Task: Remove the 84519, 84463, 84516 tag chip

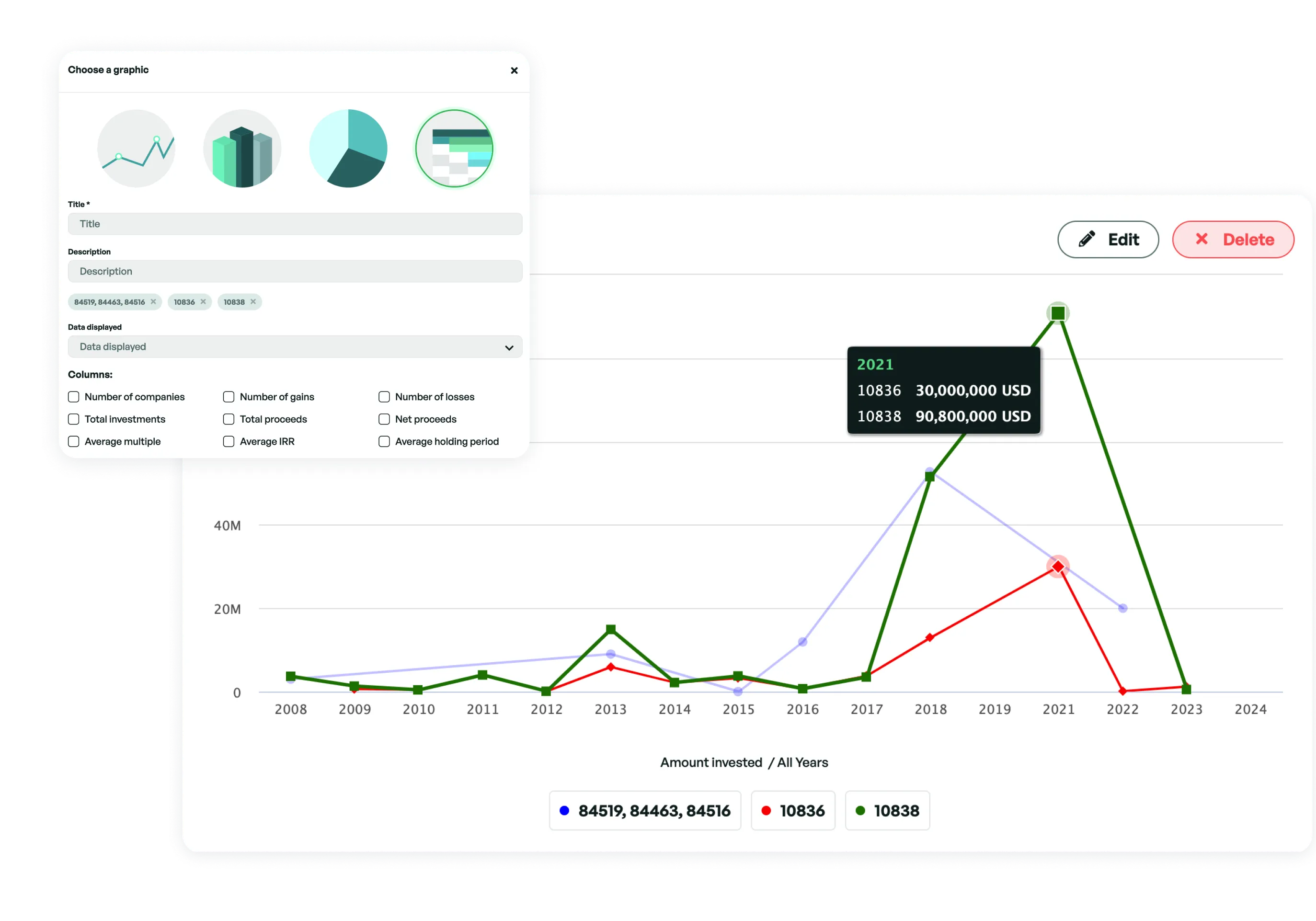Action: pyautogui.click(x=153, y=301)
